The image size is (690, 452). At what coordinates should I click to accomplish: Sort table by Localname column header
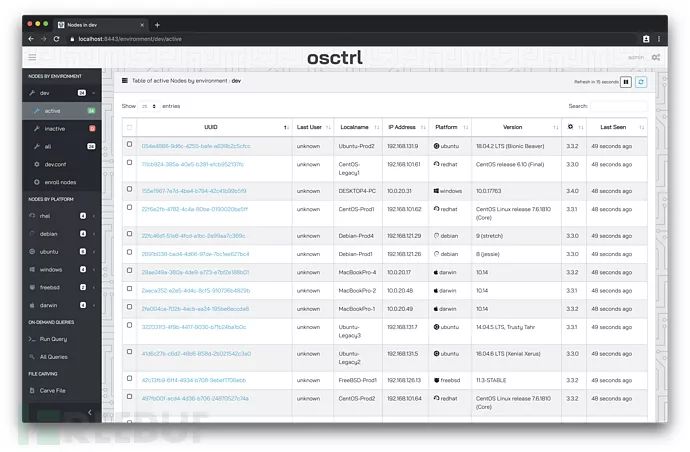click(358, 127)
